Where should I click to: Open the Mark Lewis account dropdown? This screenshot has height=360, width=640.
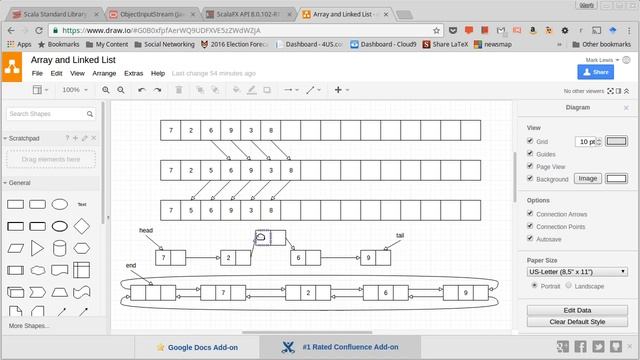pos(602,60)
